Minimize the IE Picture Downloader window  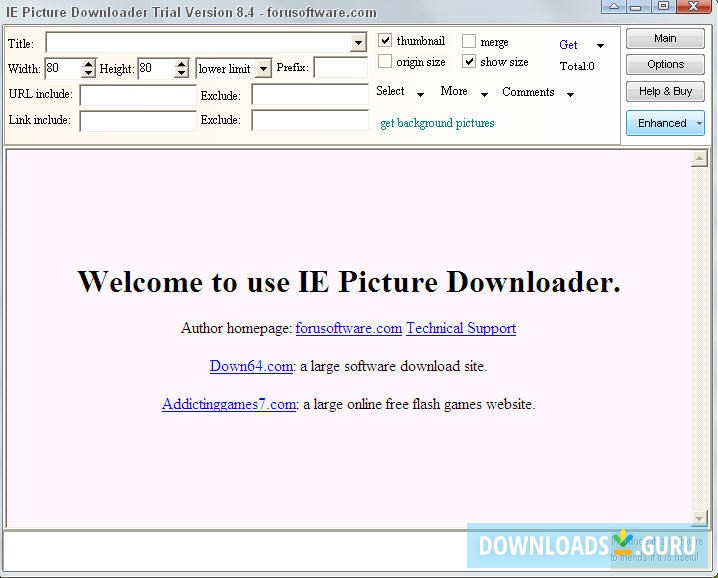click(x=637, y=6)
